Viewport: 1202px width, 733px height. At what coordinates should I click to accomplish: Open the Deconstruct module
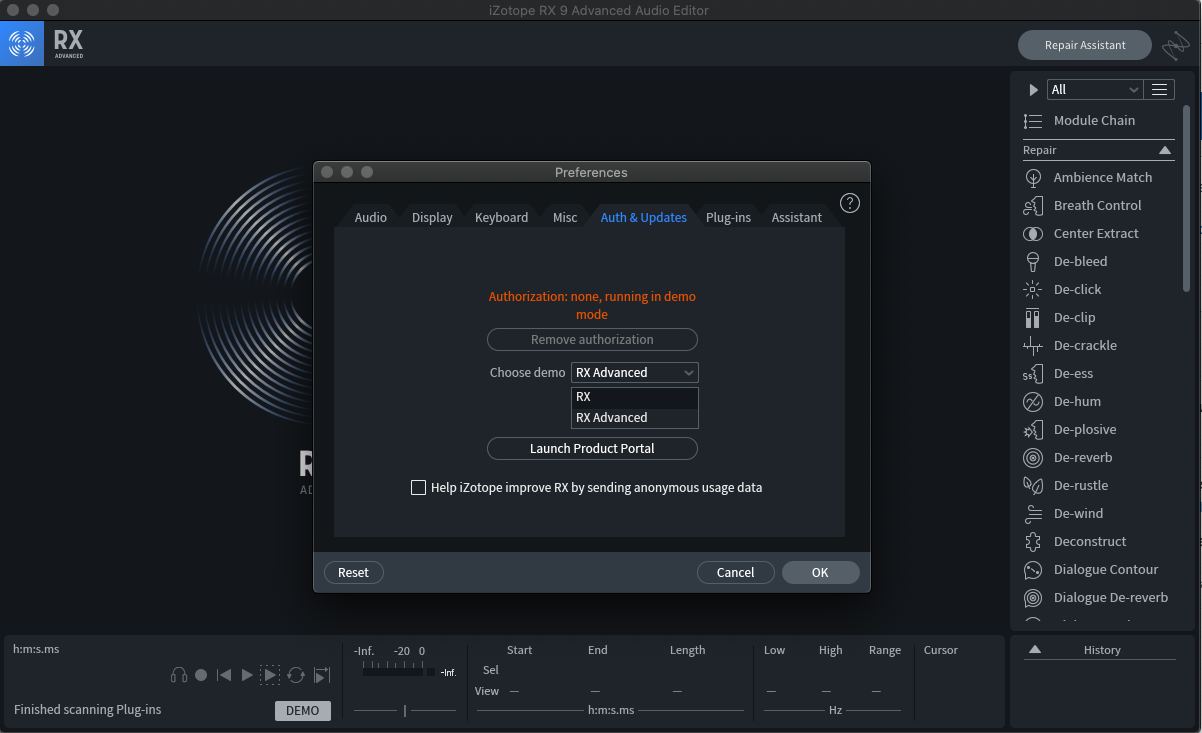coord(1090,541)
